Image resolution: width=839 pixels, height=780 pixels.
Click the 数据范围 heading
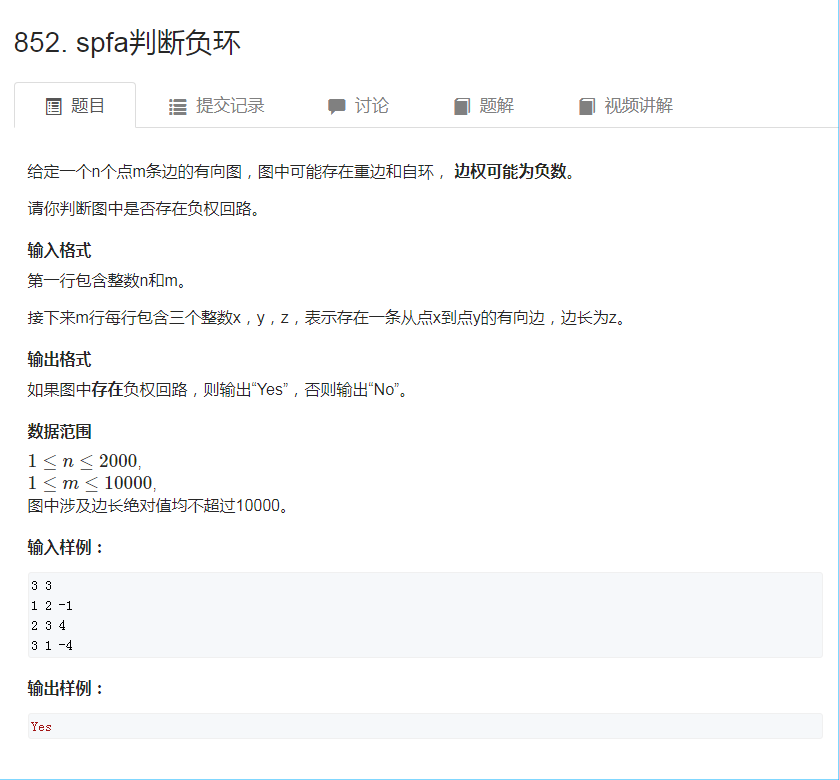tap(59, 431)
